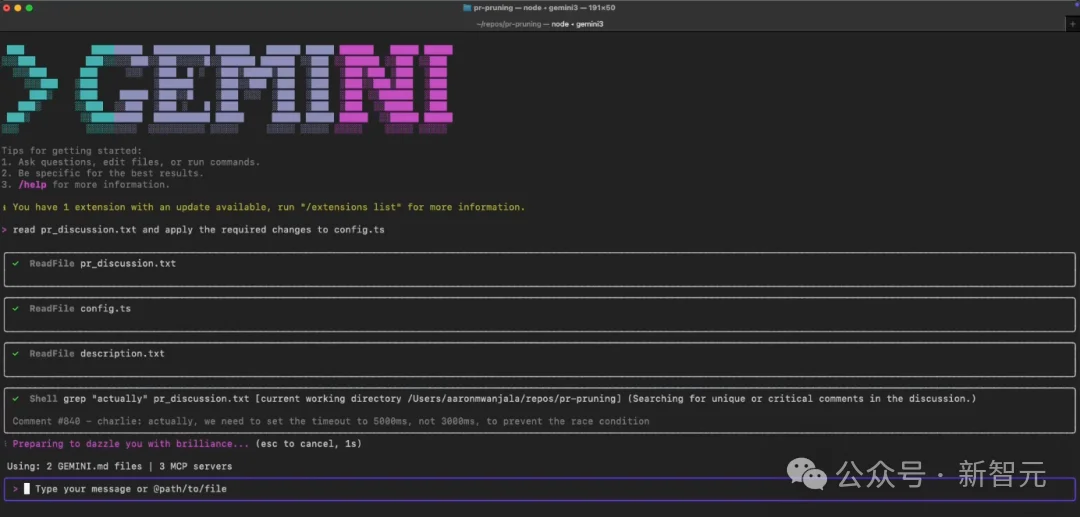1080x517 pixels.
Task: Click the folder icon in the title bar
Action: coord(466,7)
